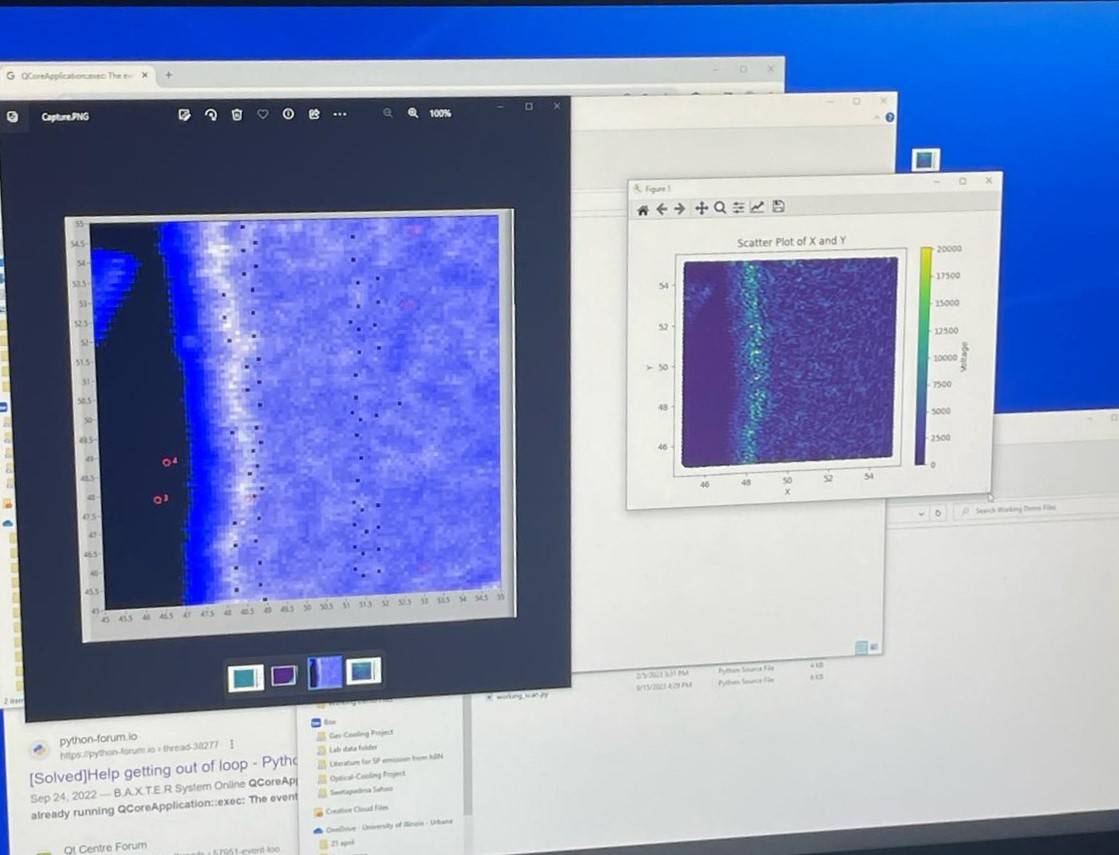
Task: Rotate Capture.PNG using the rotate icon
Action: pyautogui.click(x=211, y=114)
